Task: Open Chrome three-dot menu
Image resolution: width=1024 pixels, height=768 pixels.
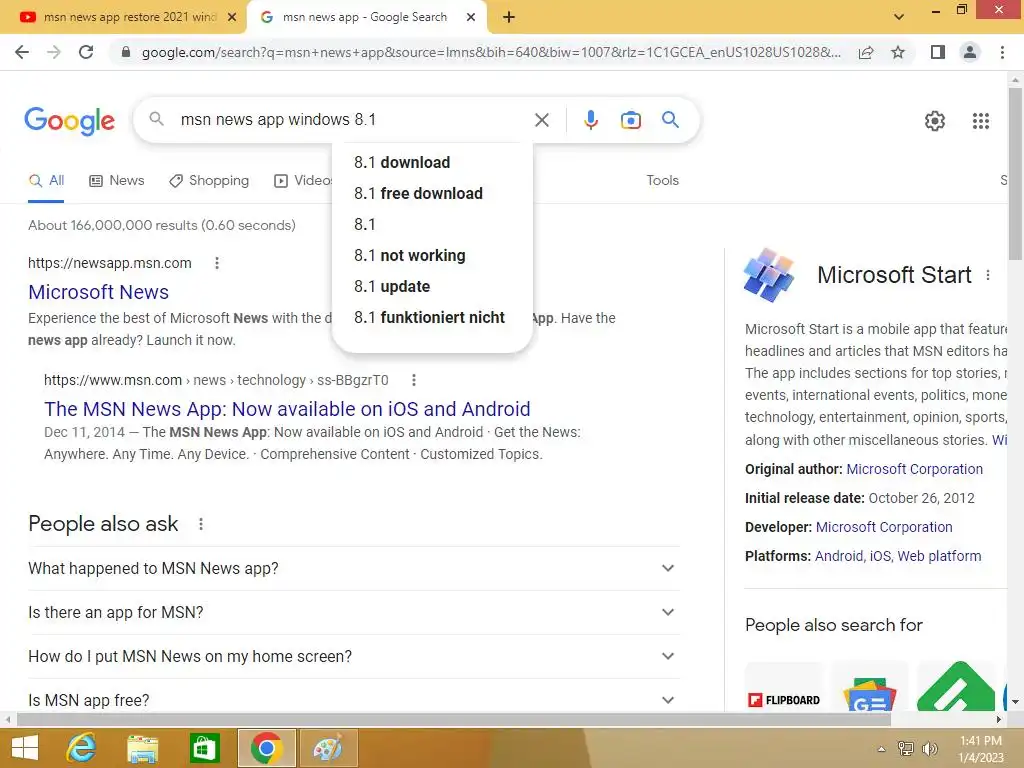Action: (1002, 52)
